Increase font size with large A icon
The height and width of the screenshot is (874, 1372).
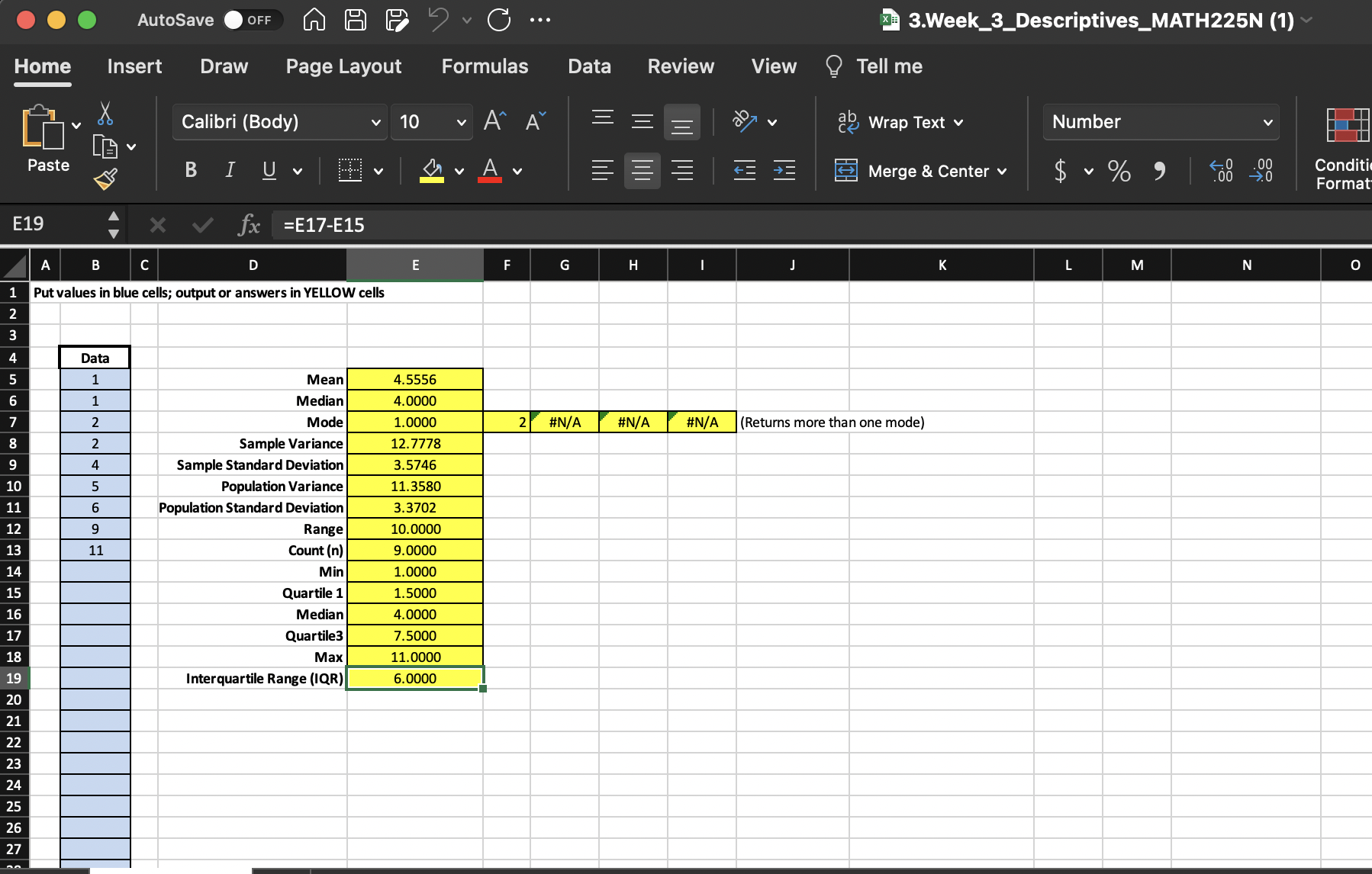pyautogui.click(x=494, y=121)
